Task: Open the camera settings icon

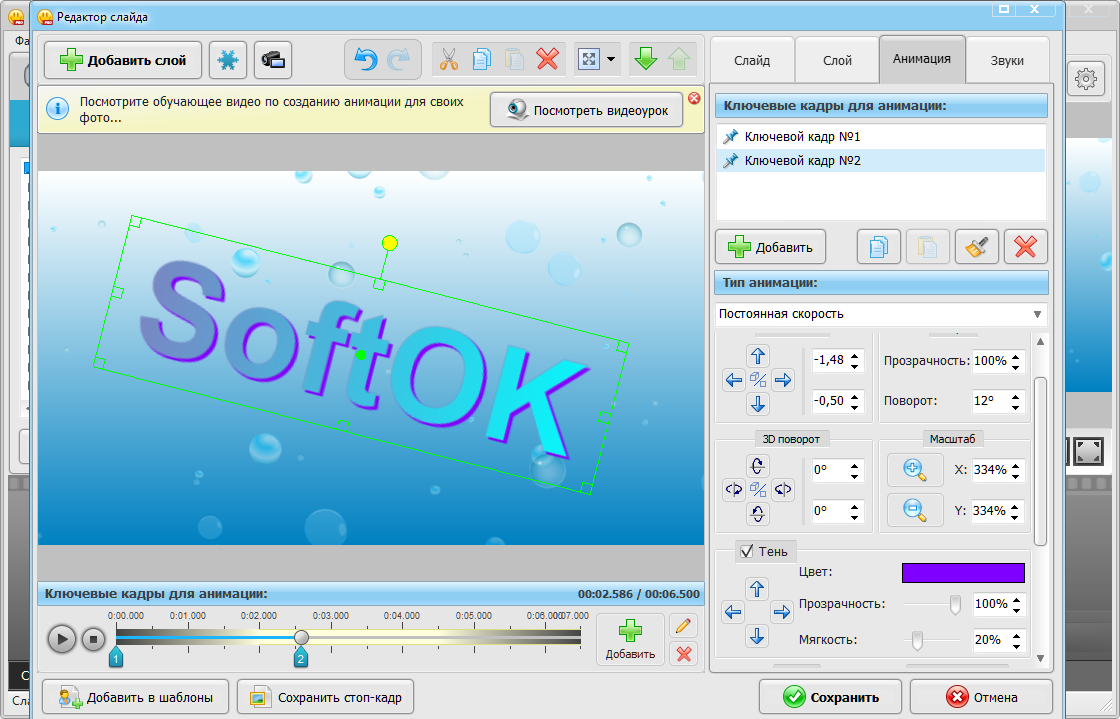Action: 273,60
